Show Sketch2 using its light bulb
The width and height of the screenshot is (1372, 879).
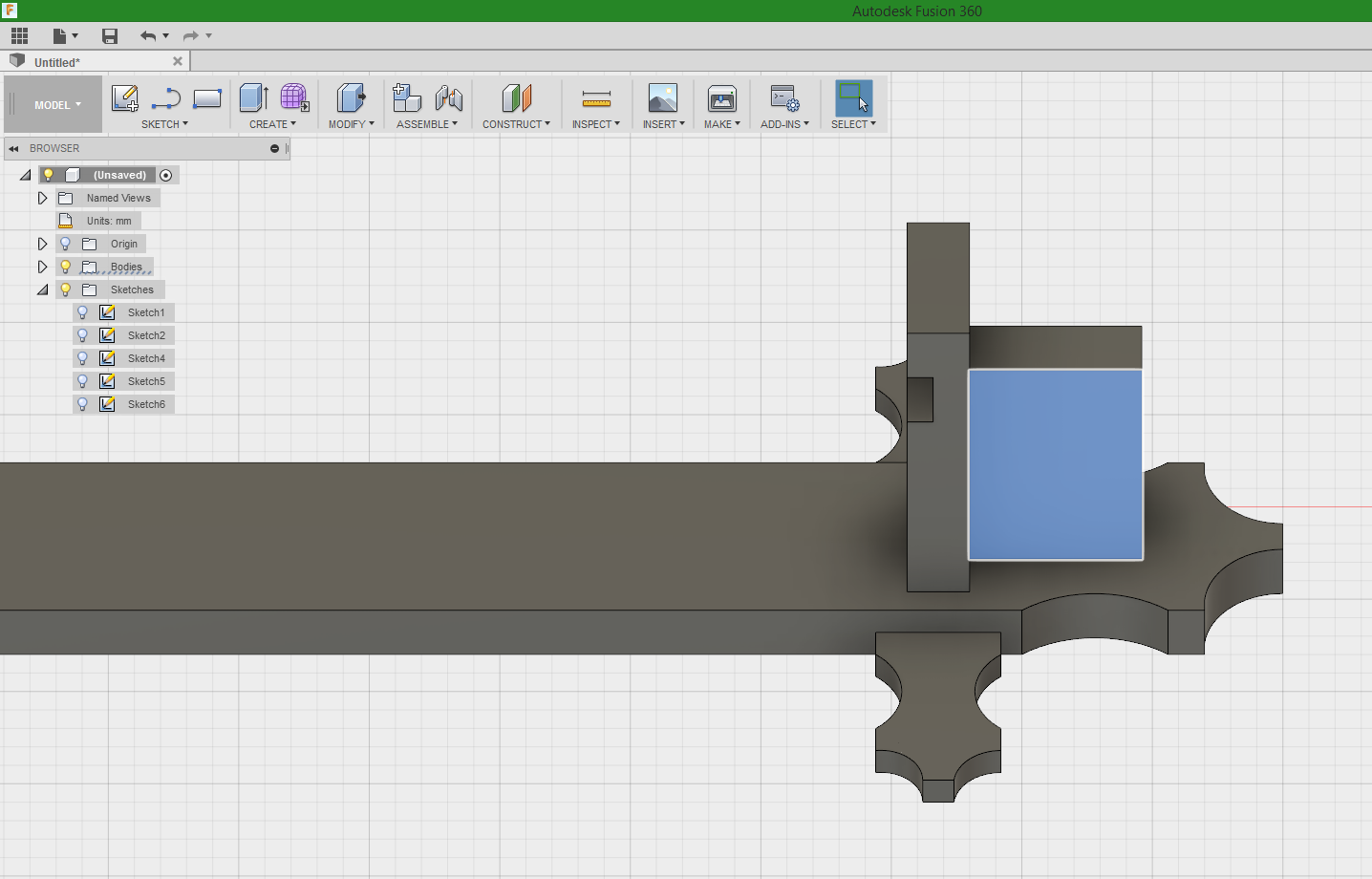pyautogui.click(x=83, y=335)
